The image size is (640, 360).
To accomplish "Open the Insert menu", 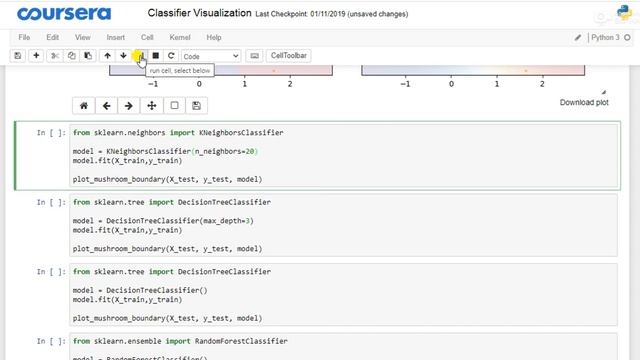I will (116, 37).
